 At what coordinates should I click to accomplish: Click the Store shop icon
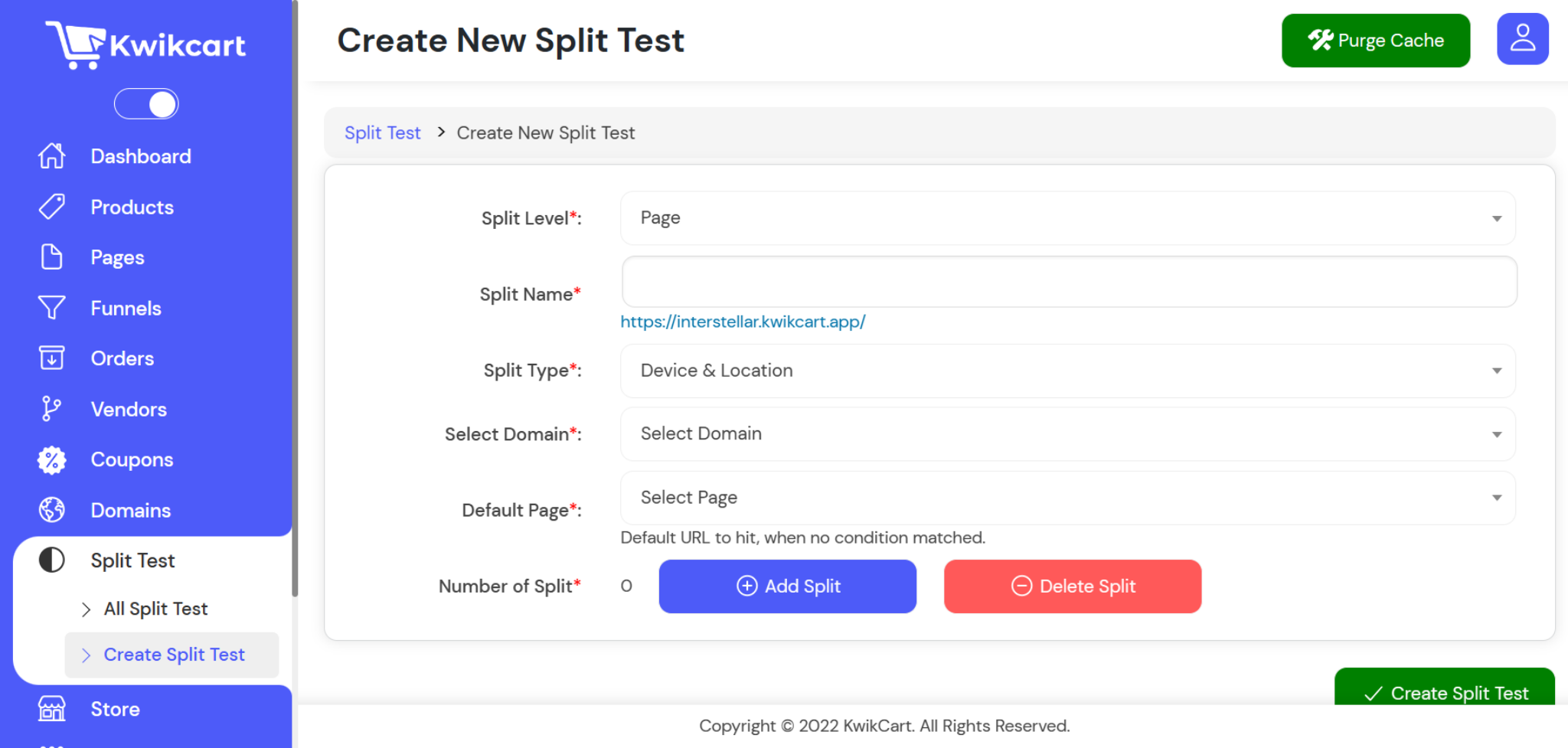(x=51, y=709)
